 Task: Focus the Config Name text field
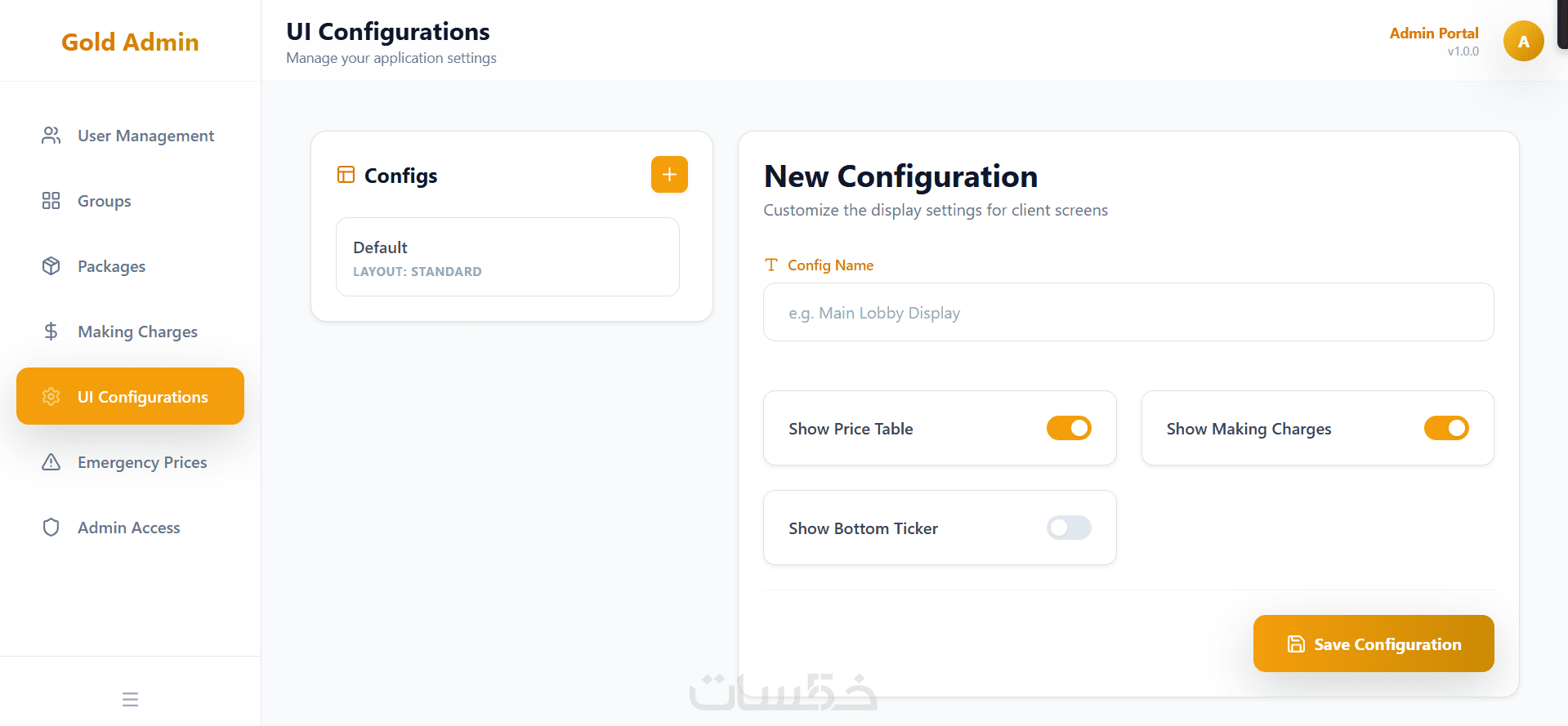[1128, 313]
